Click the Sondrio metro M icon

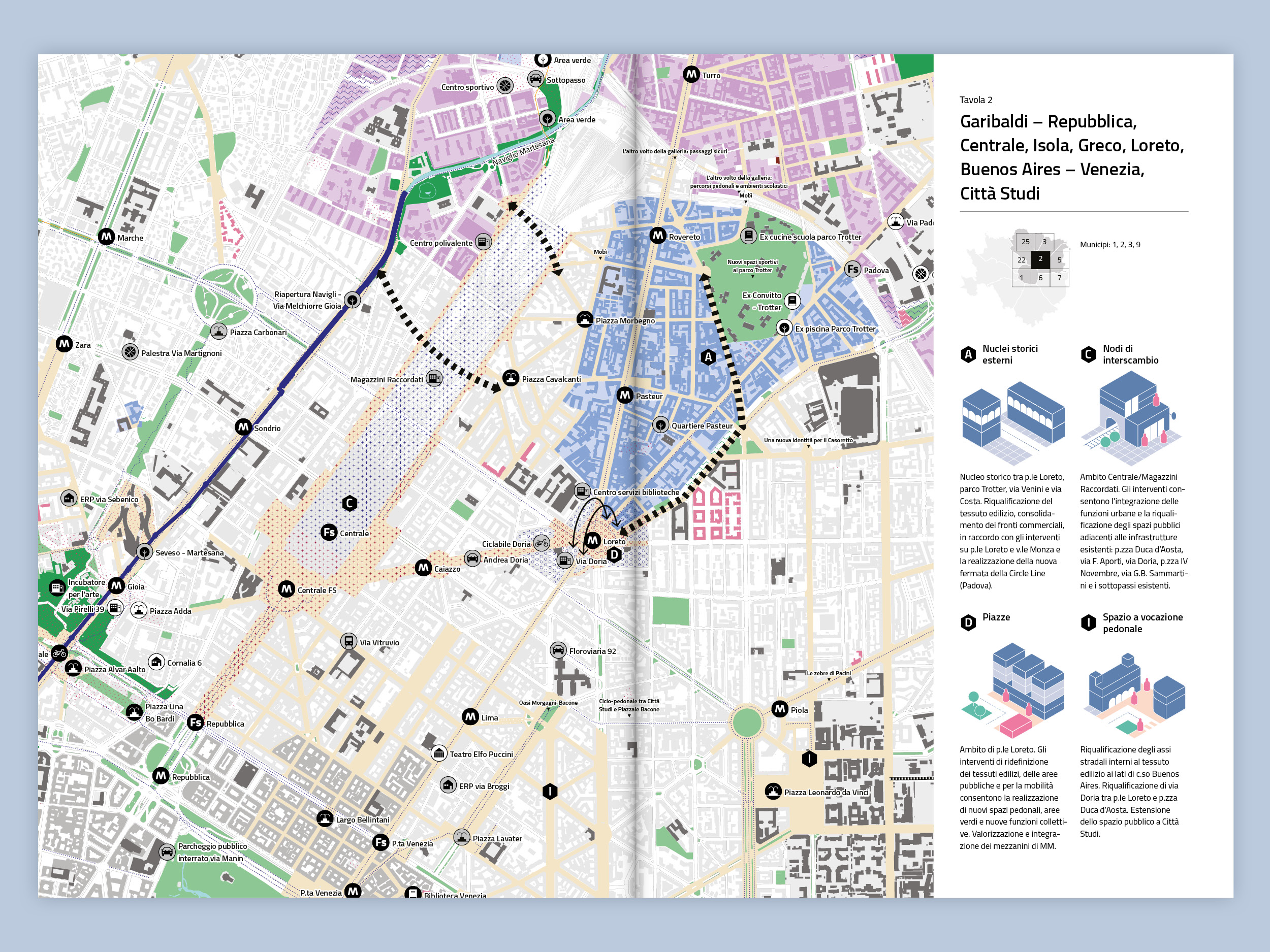tap(243, 427)
